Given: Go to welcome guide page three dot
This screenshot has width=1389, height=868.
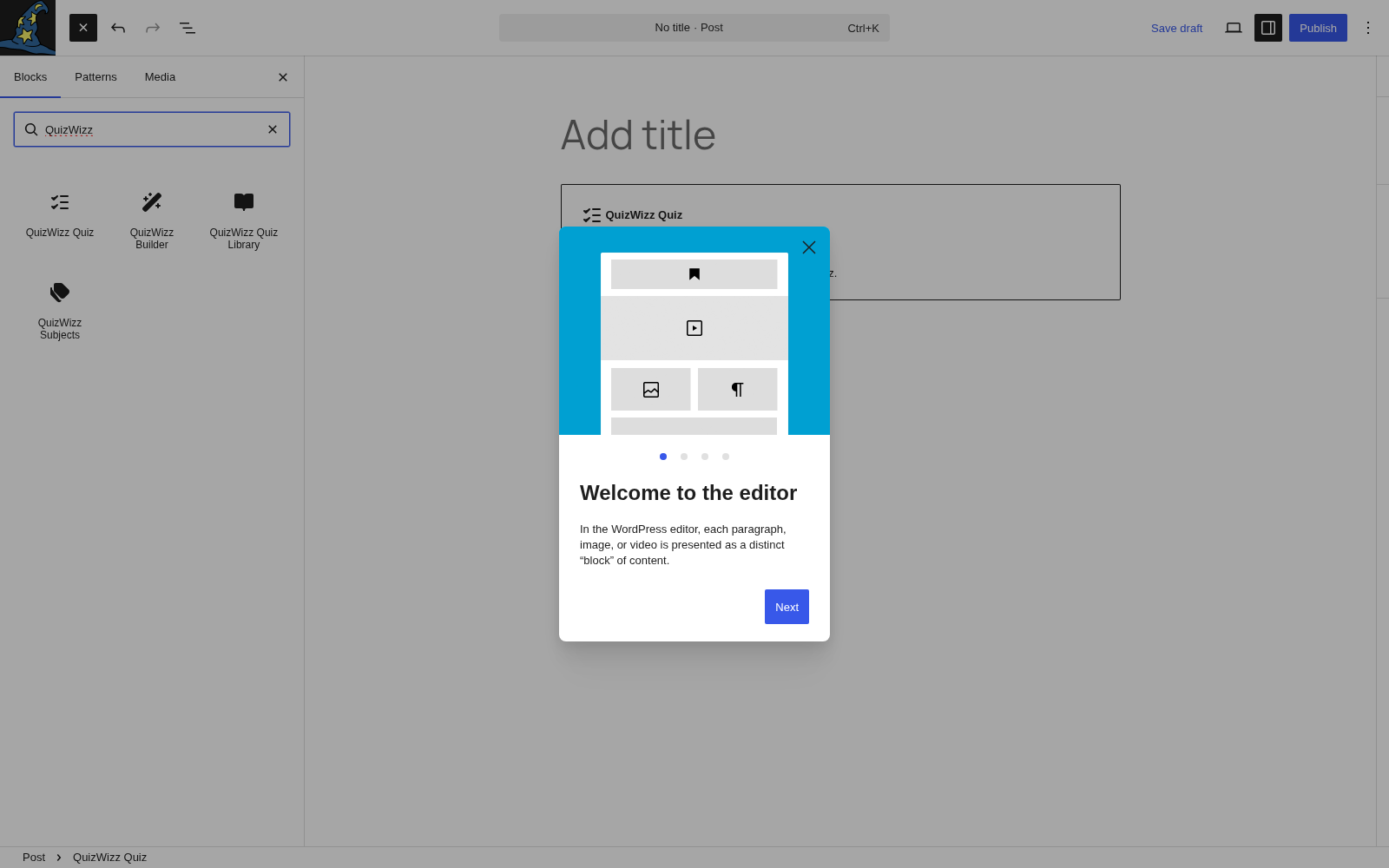Looking at the screenshot, I should pyautogui.click(x=705, y=457).
